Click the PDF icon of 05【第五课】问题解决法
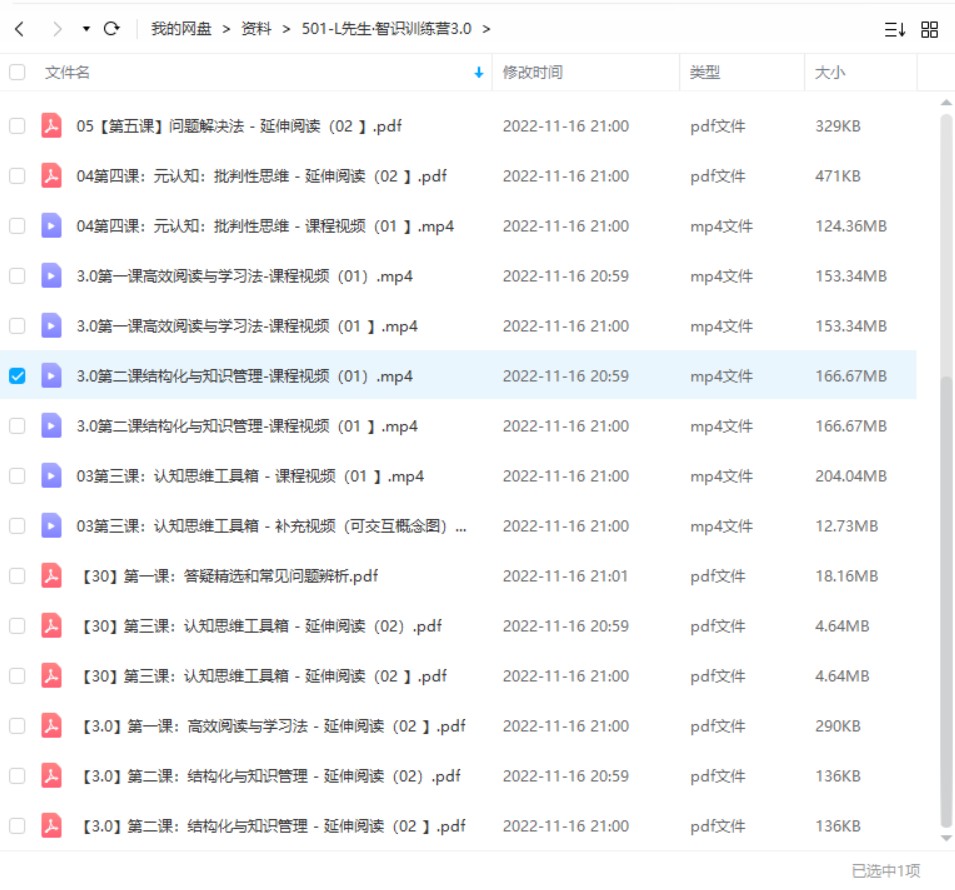 [51, 126]
